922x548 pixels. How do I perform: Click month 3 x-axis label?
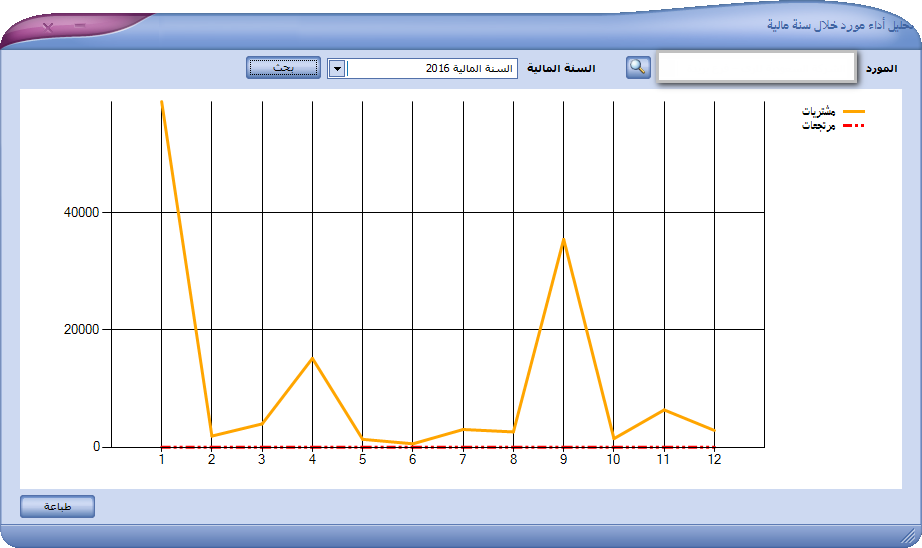point(262,460)
